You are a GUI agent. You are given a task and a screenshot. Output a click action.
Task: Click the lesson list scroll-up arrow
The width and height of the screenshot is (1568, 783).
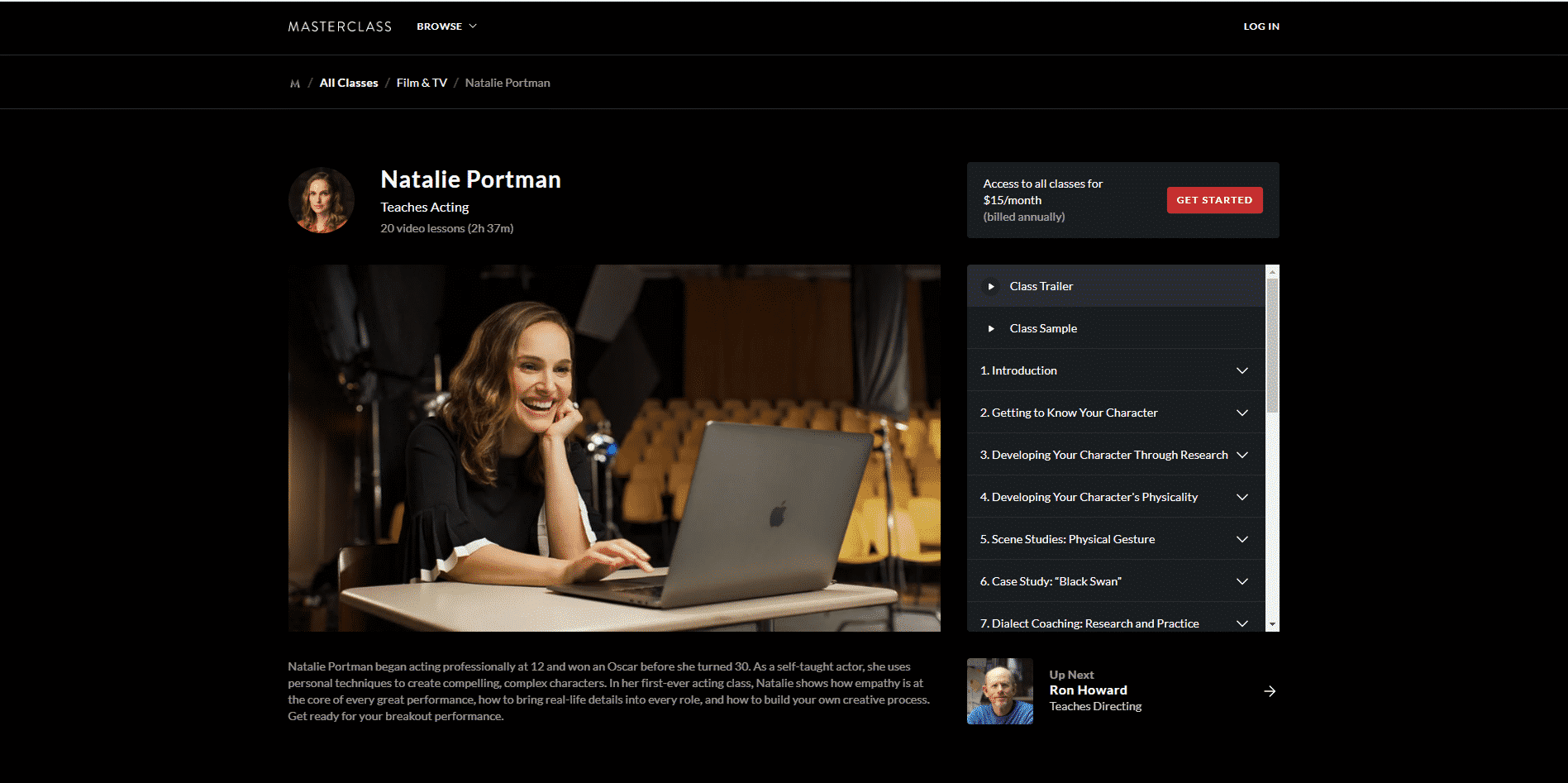tap(1272, 270)
